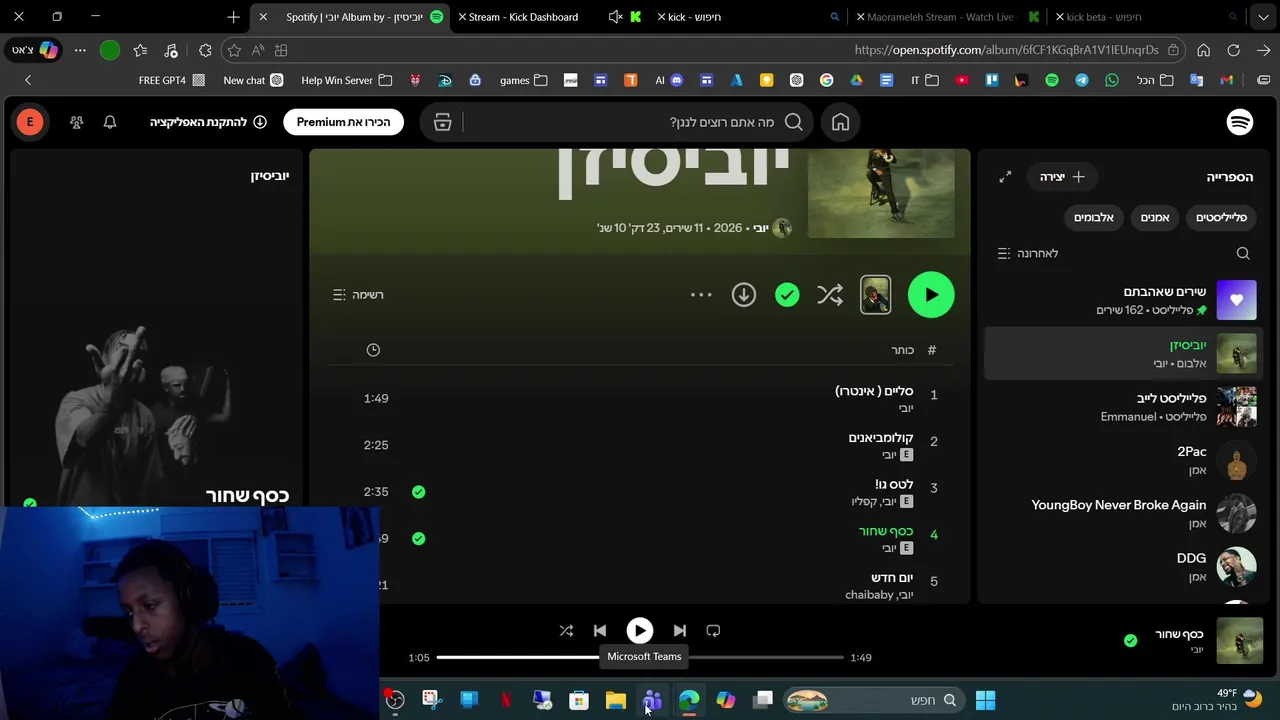Open the notifications bell icon

pyautogui.click(x=110, y=122)
